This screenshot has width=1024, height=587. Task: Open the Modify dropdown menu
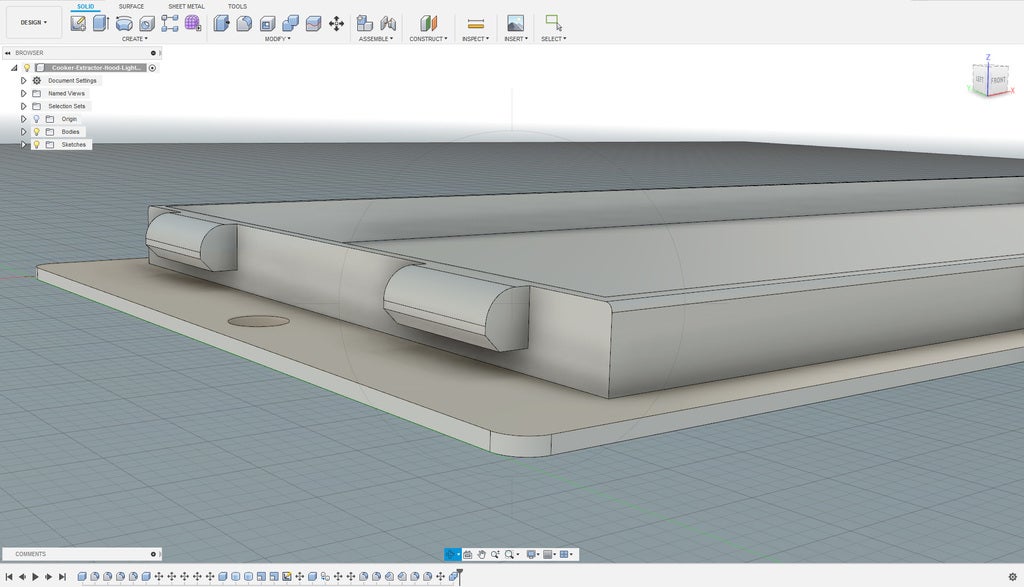tap(277, 39)
